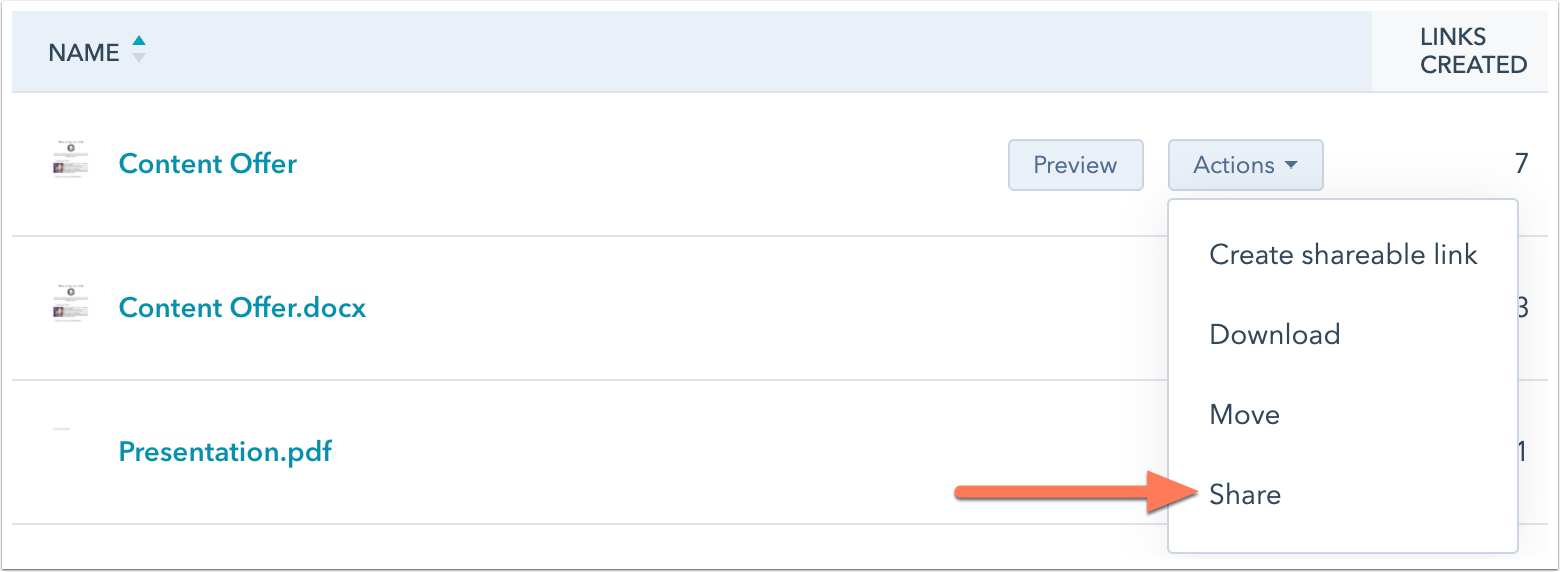
Task: Click the links created count 7
Action: click(x=1521, y=164)
